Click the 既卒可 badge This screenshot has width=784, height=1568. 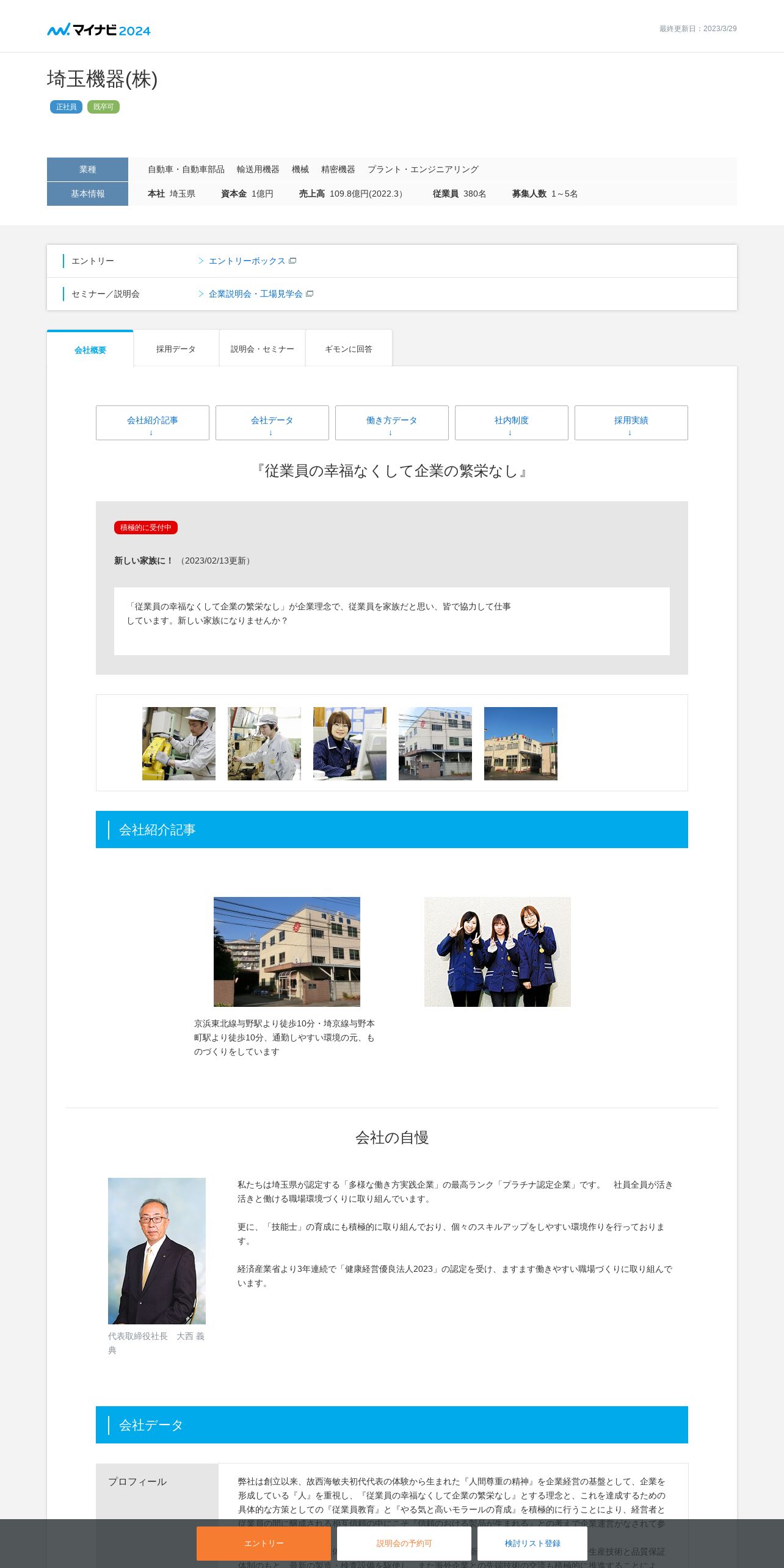[103, 107]
